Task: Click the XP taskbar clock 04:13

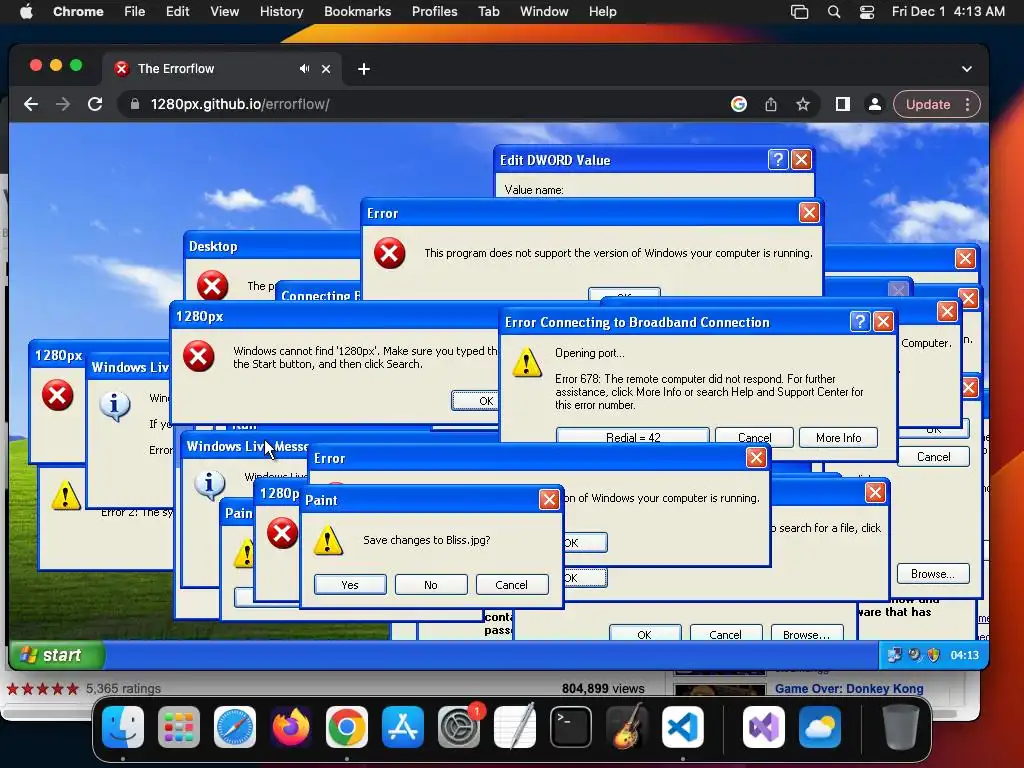Action: pos(965,655)
